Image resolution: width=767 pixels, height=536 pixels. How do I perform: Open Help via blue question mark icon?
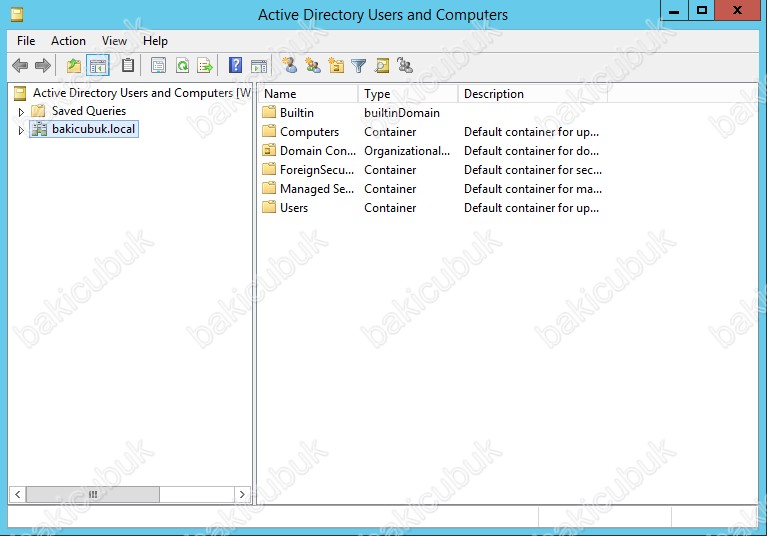(x=235, y=65)
